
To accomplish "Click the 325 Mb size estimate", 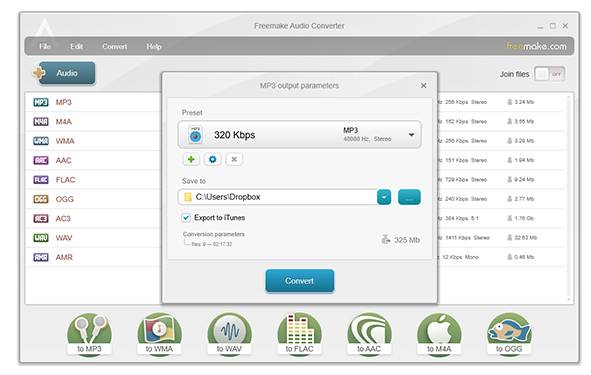I will click(407, 240).
